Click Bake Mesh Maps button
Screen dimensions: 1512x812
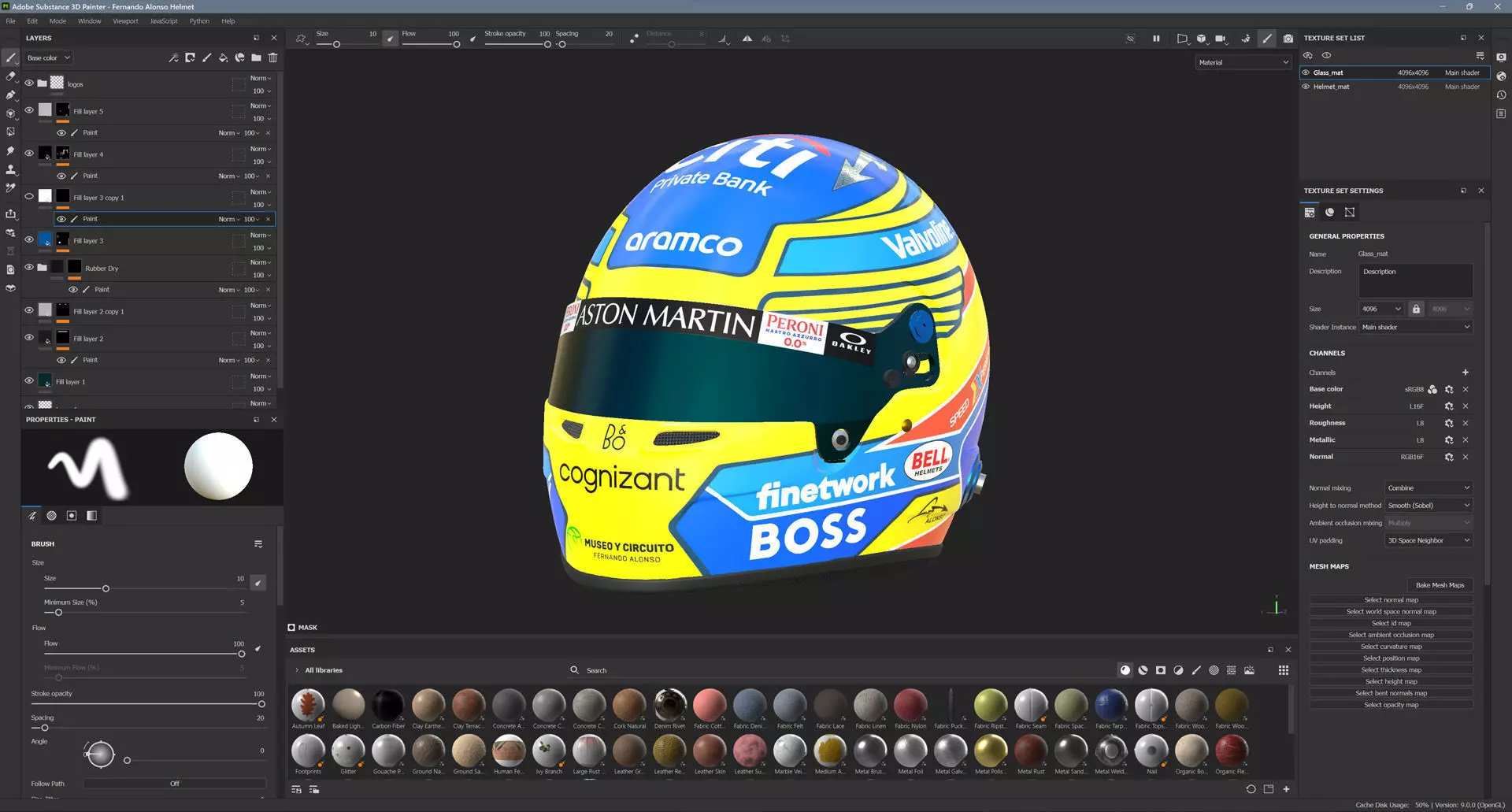click(x=1440, y=585)
